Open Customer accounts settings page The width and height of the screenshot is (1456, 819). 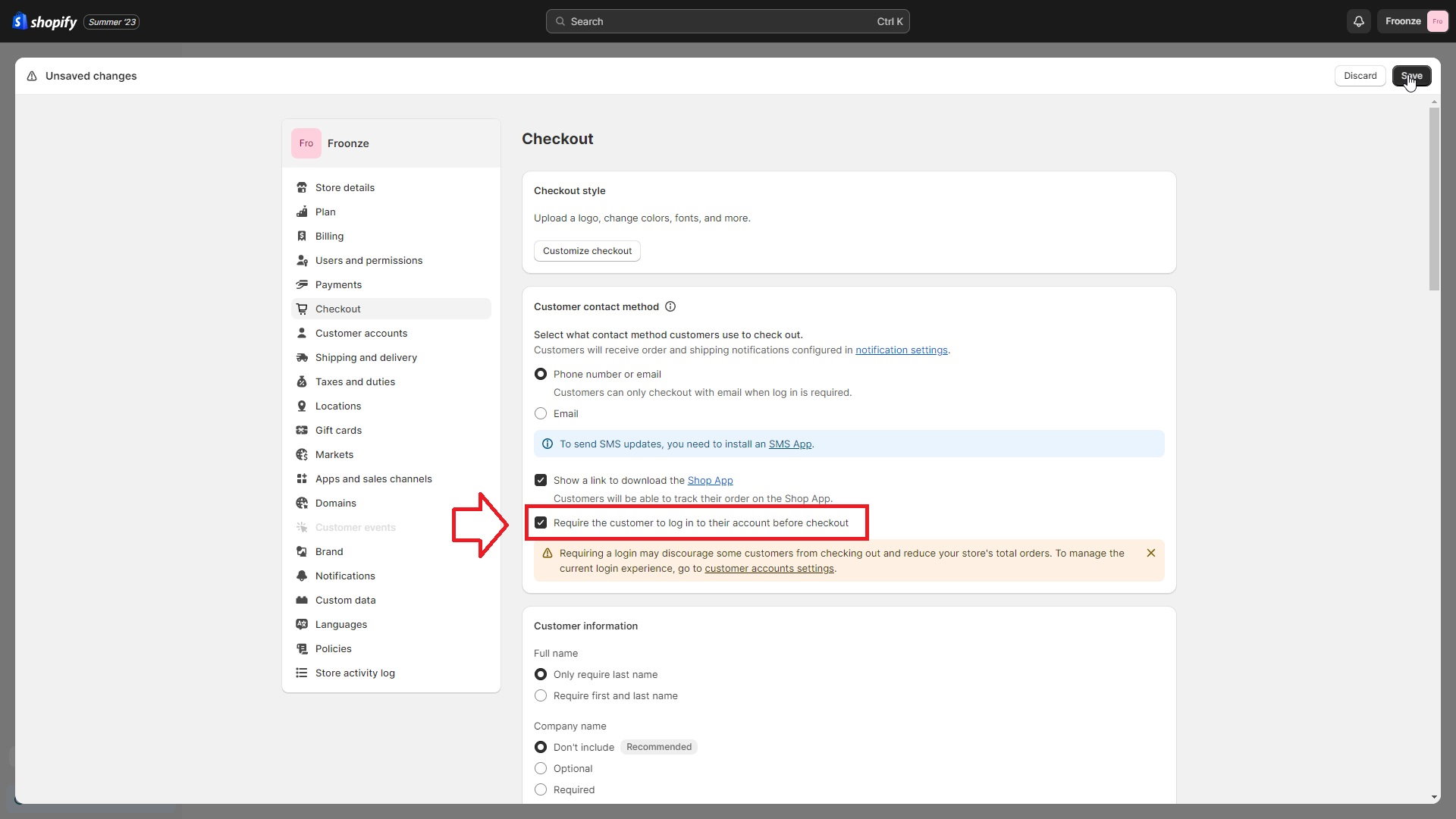(x=391, y=334)
